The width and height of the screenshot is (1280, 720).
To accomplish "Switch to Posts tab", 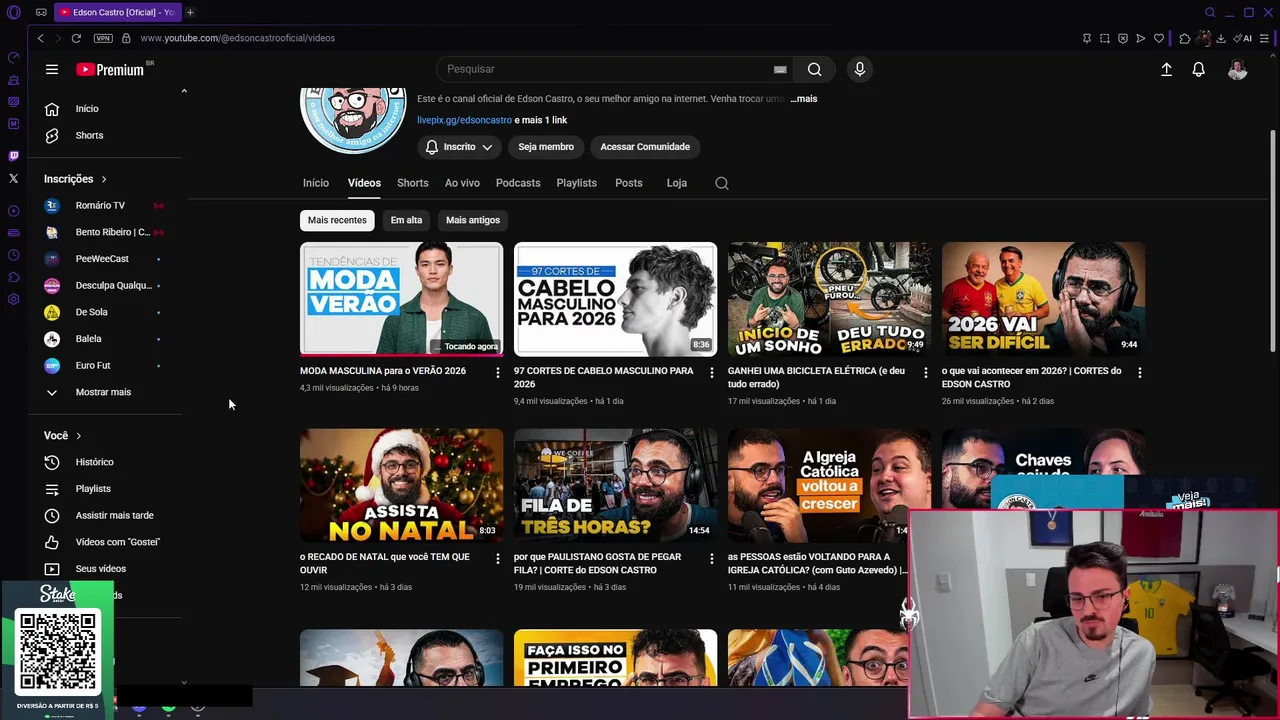I will (629, 183).
